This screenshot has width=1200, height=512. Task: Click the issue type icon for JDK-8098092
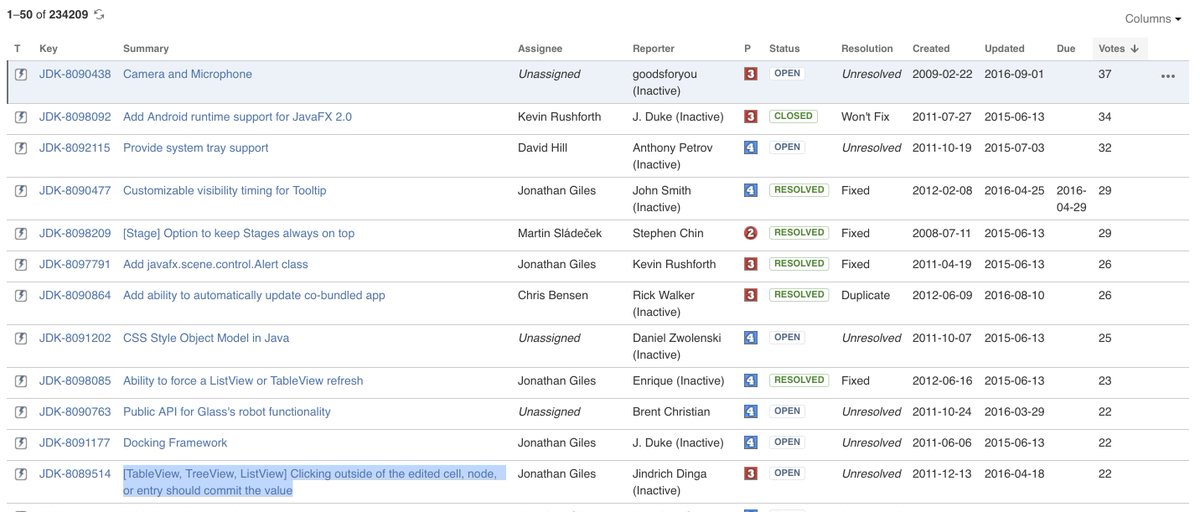point(21,117)
